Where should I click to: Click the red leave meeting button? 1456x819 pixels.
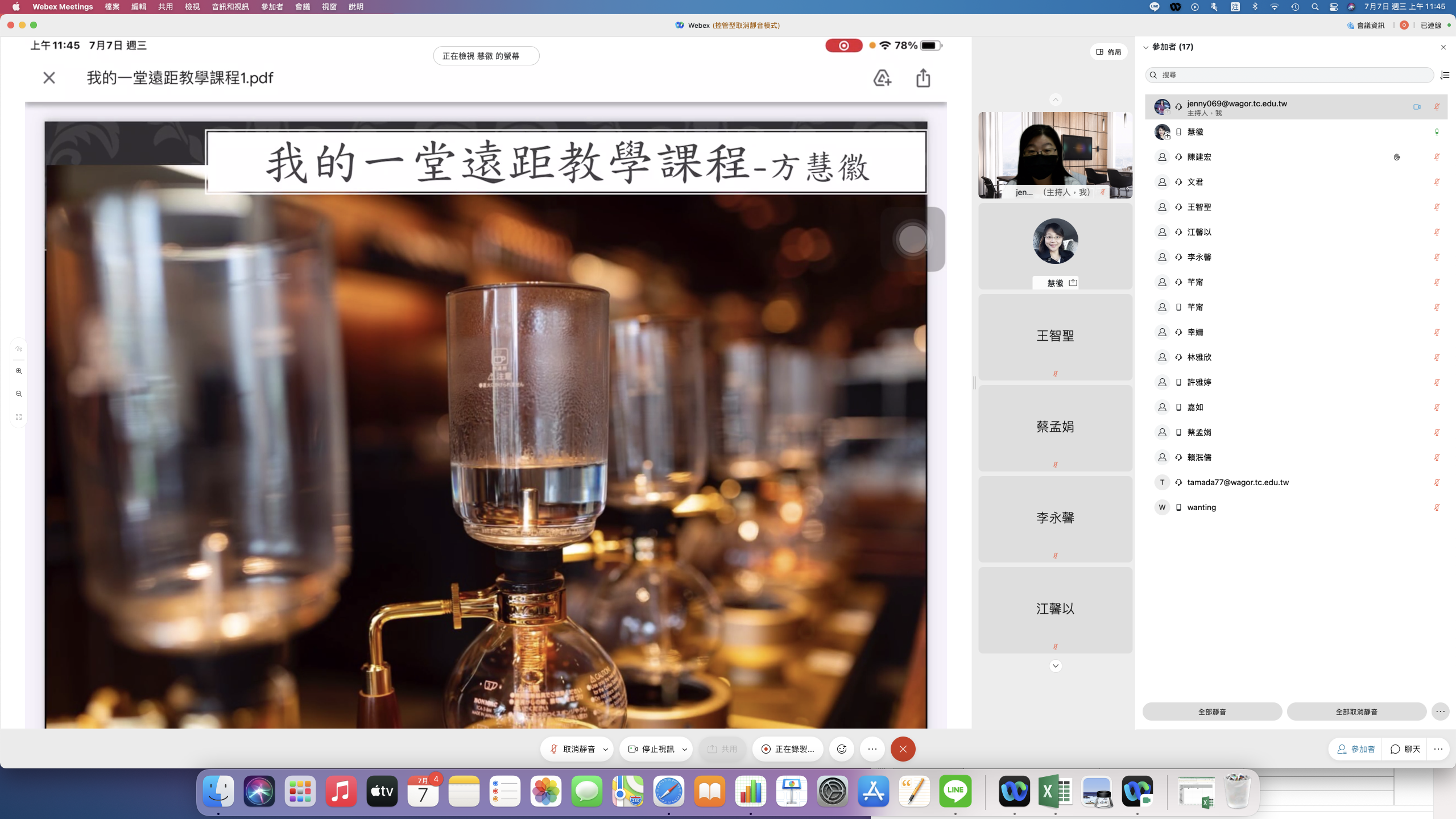[903, 749]
